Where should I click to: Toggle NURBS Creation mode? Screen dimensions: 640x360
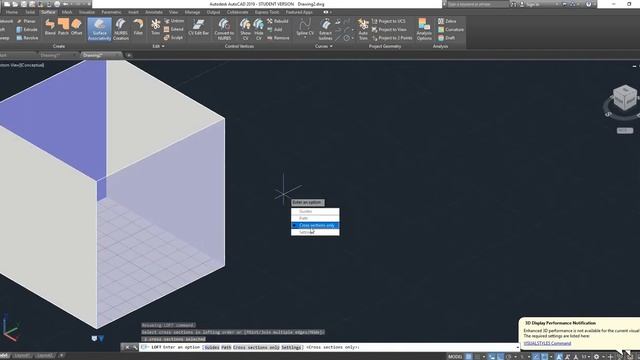tap(121, 29)
